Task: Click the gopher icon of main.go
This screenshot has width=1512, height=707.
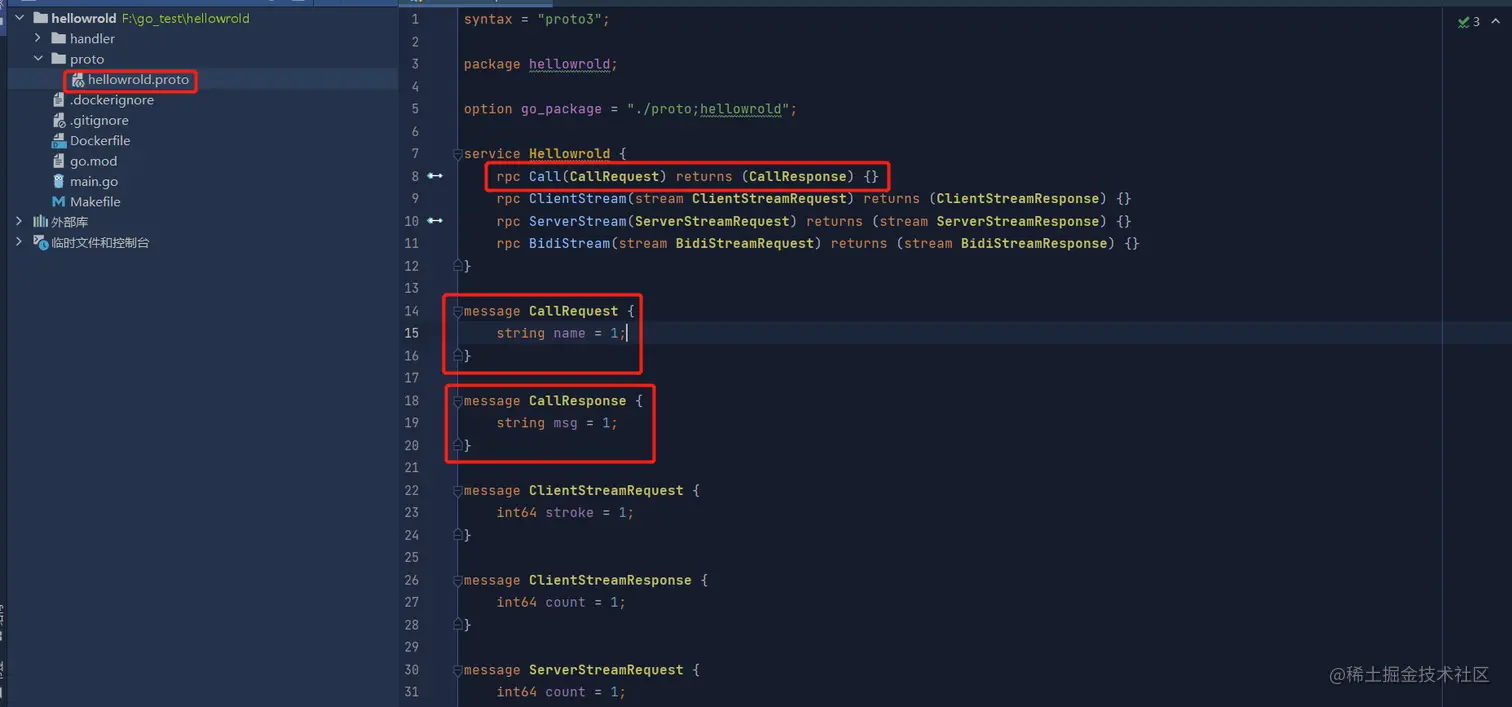Action: 60,181
